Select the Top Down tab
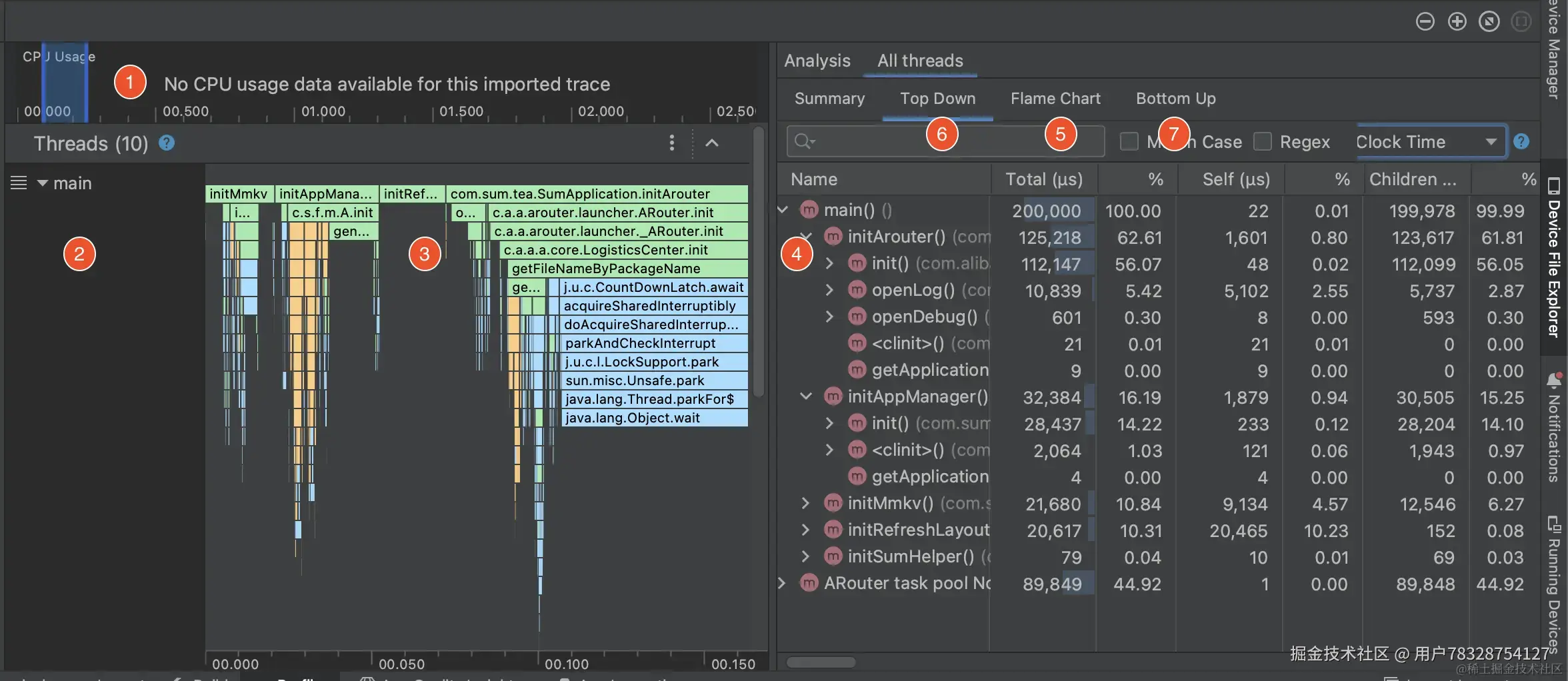Screen dimensions: 1568x681 (937, 99)
